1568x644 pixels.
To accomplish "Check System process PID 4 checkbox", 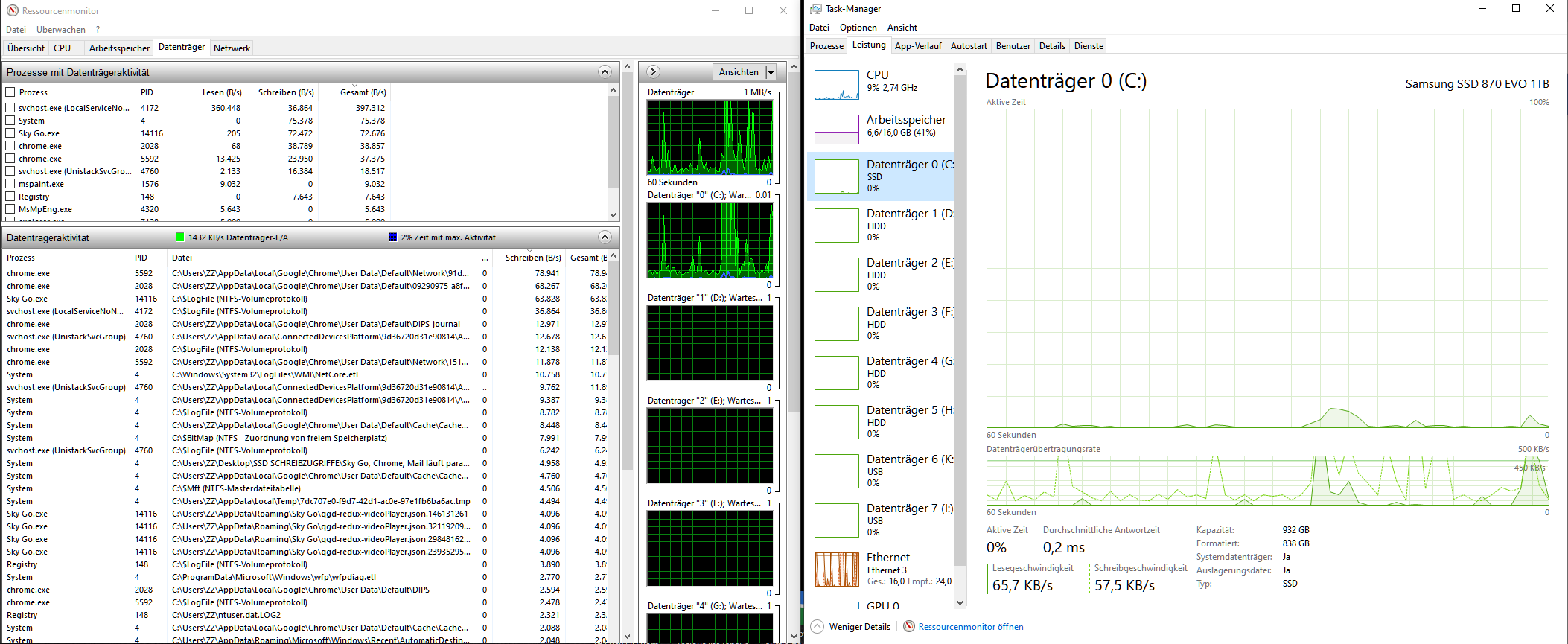I will click(x=10, y=121).
